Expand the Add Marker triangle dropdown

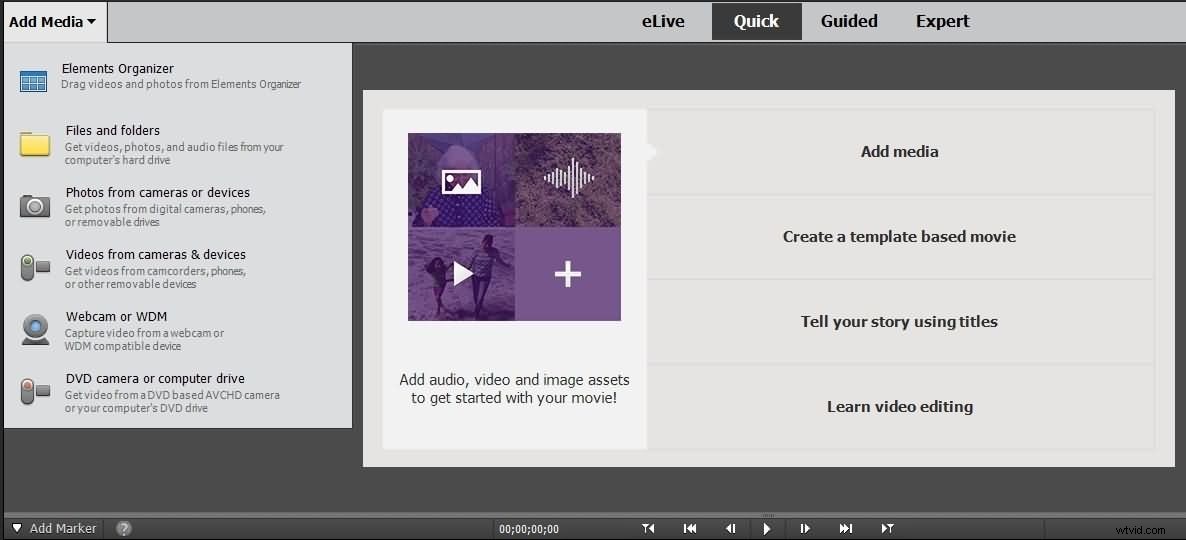coord(17,529)
